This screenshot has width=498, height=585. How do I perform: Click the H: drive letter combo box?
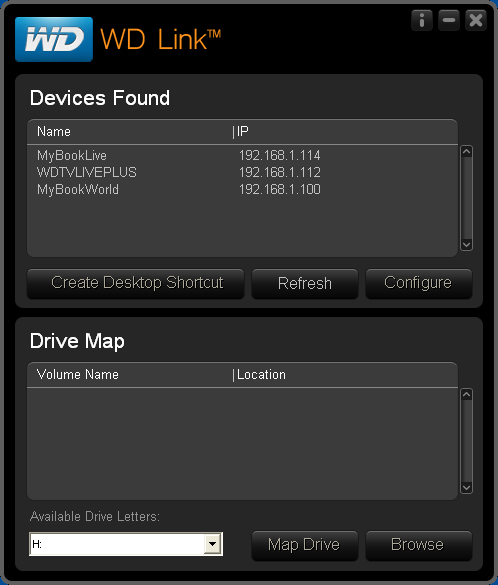point(126,544)
